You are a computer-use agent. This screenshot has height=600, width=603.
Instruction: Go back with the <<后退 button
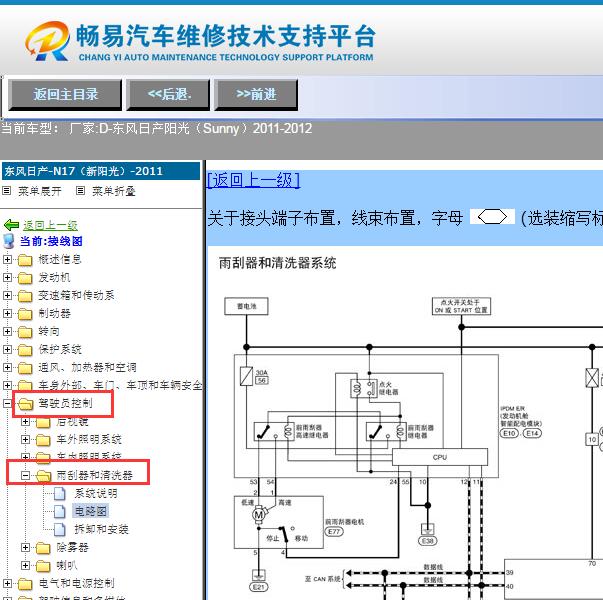168,95
